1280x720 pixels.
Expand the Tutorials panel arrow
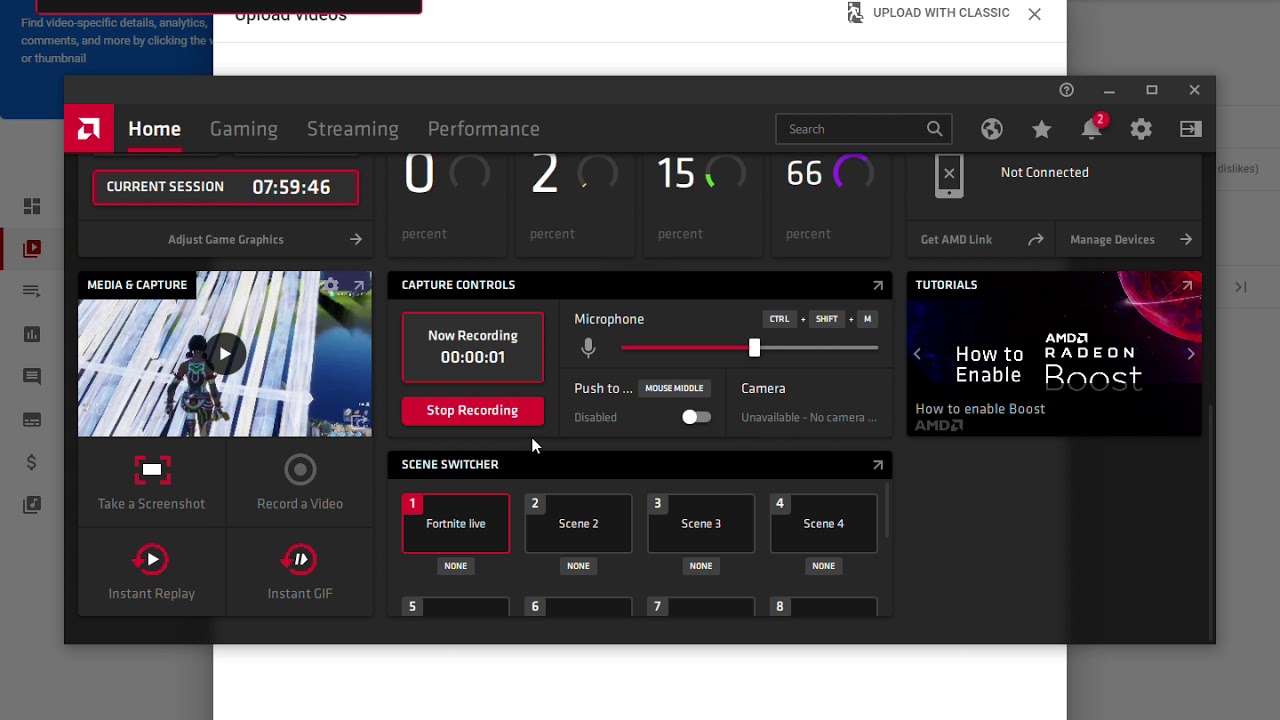tap(1187, 286)
